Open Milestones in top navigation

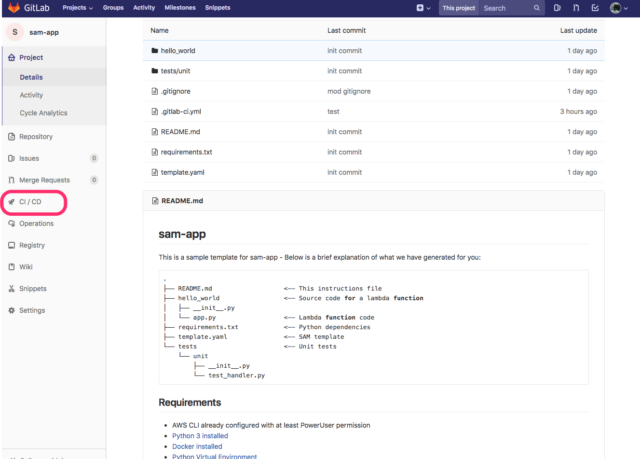pos(180,8)
